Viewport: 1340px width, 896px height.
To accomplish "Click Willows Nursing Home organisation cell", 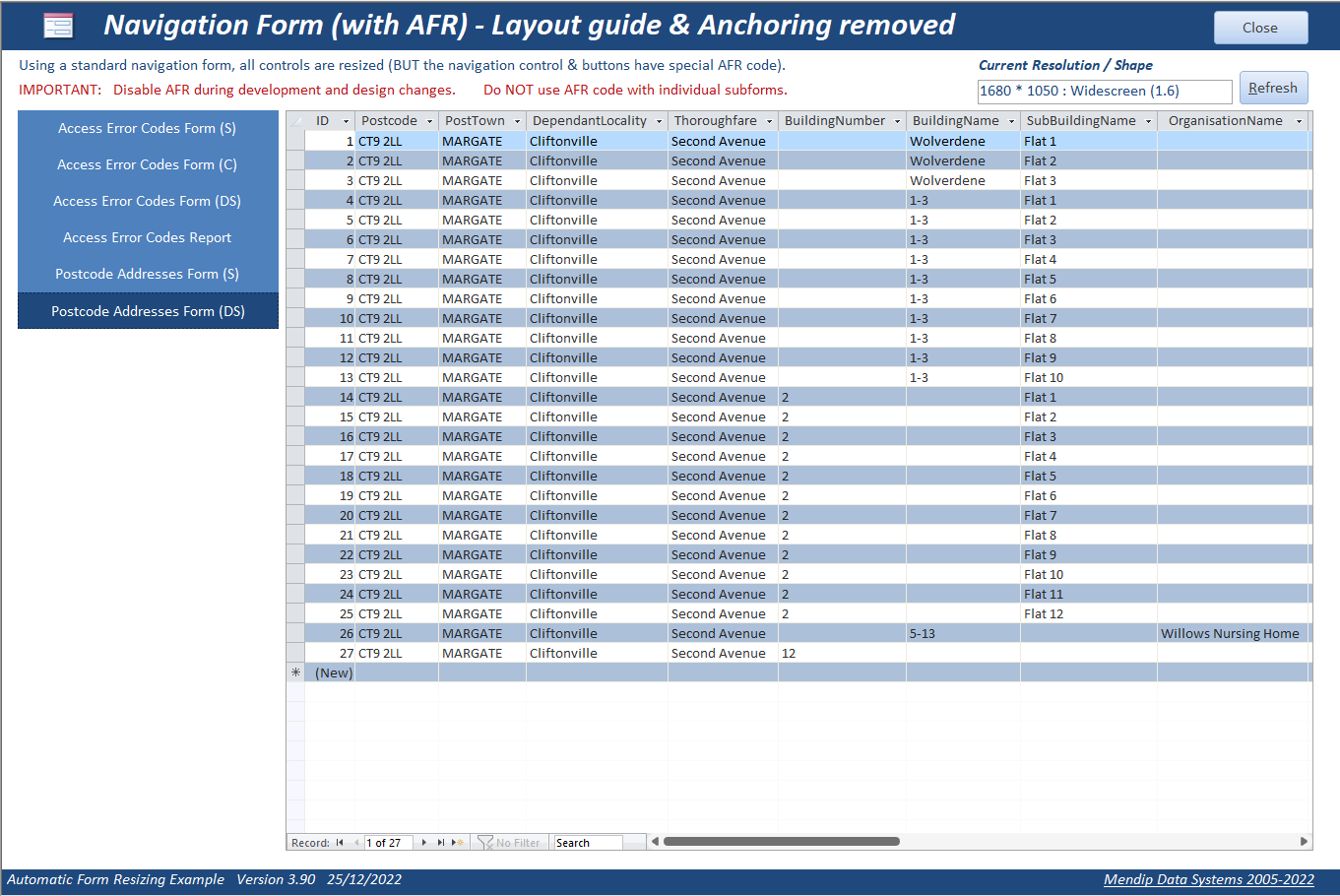I will pos(1232,633).
